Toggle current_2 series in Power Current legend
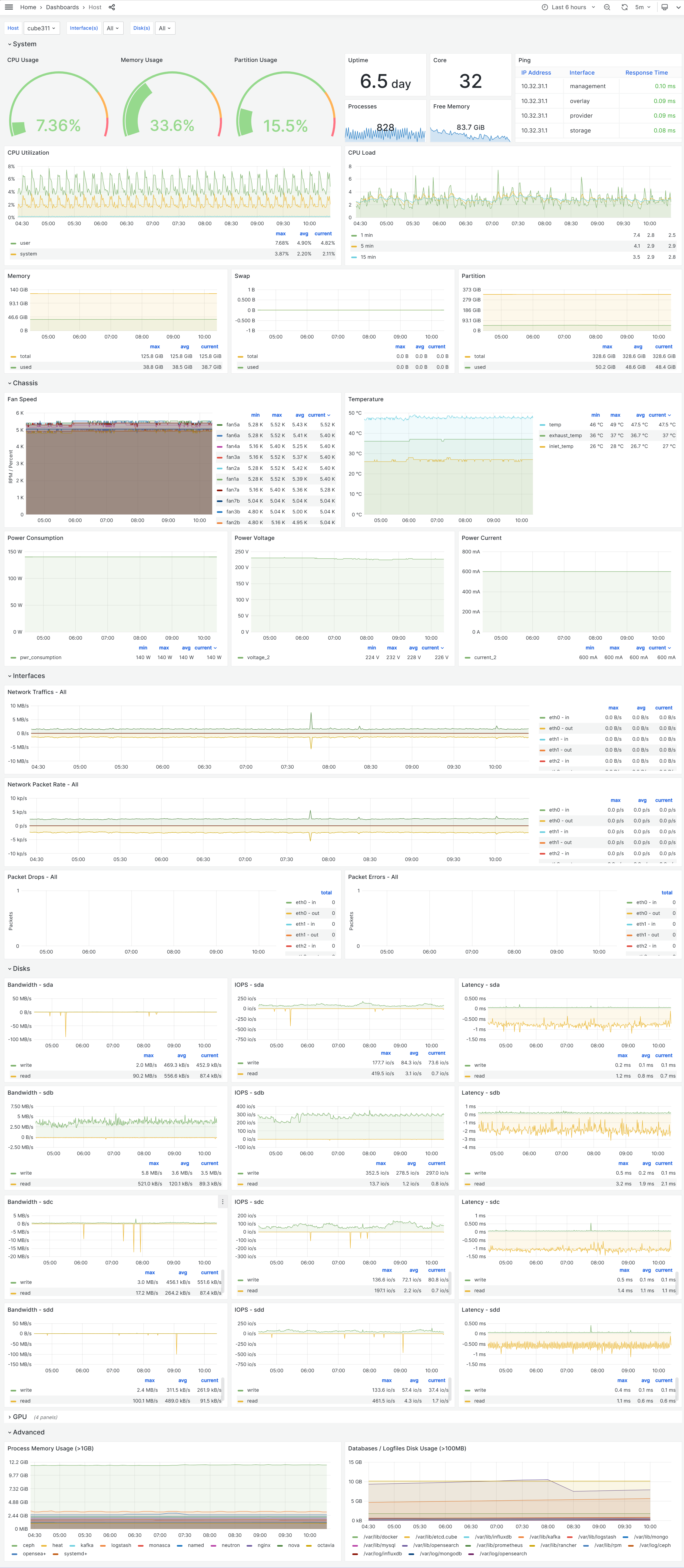Viewport: 684px width, 1568px height. [485, 657]
